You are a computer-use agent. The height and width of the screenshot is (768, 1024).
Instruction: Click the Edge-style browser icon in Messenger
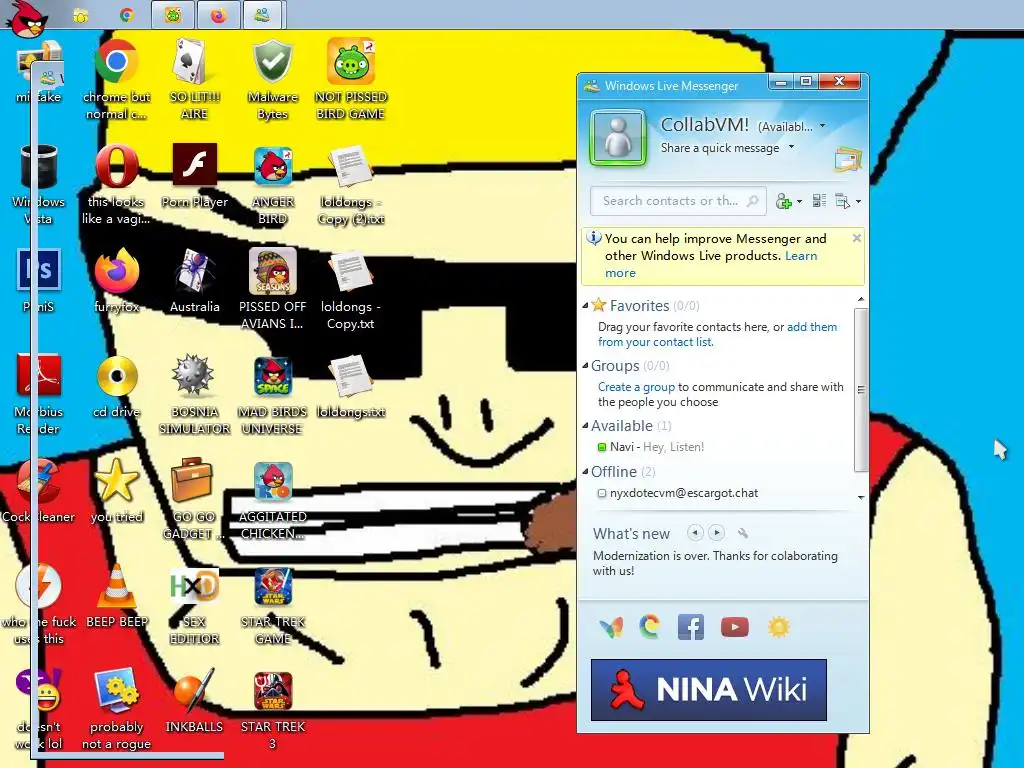tap(650, 627)
